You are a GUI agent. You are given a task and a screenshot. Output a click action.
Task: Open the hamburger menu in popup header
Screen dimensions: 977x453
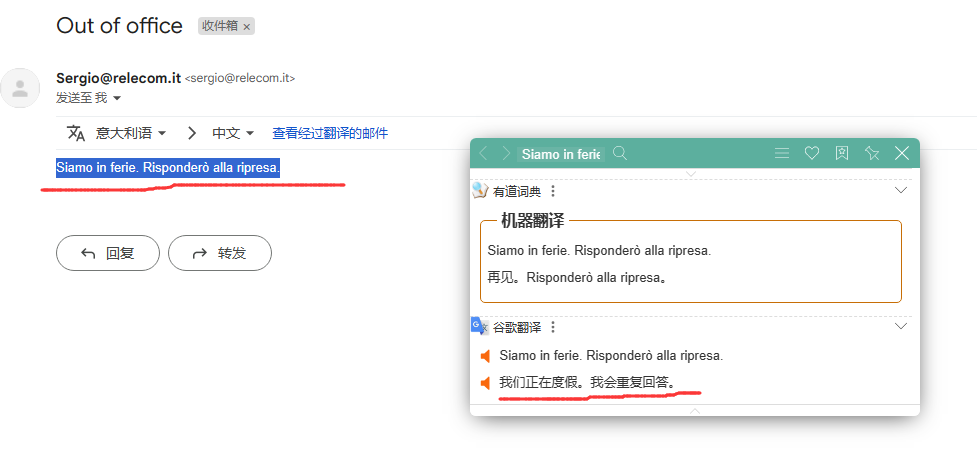(782, 153)
